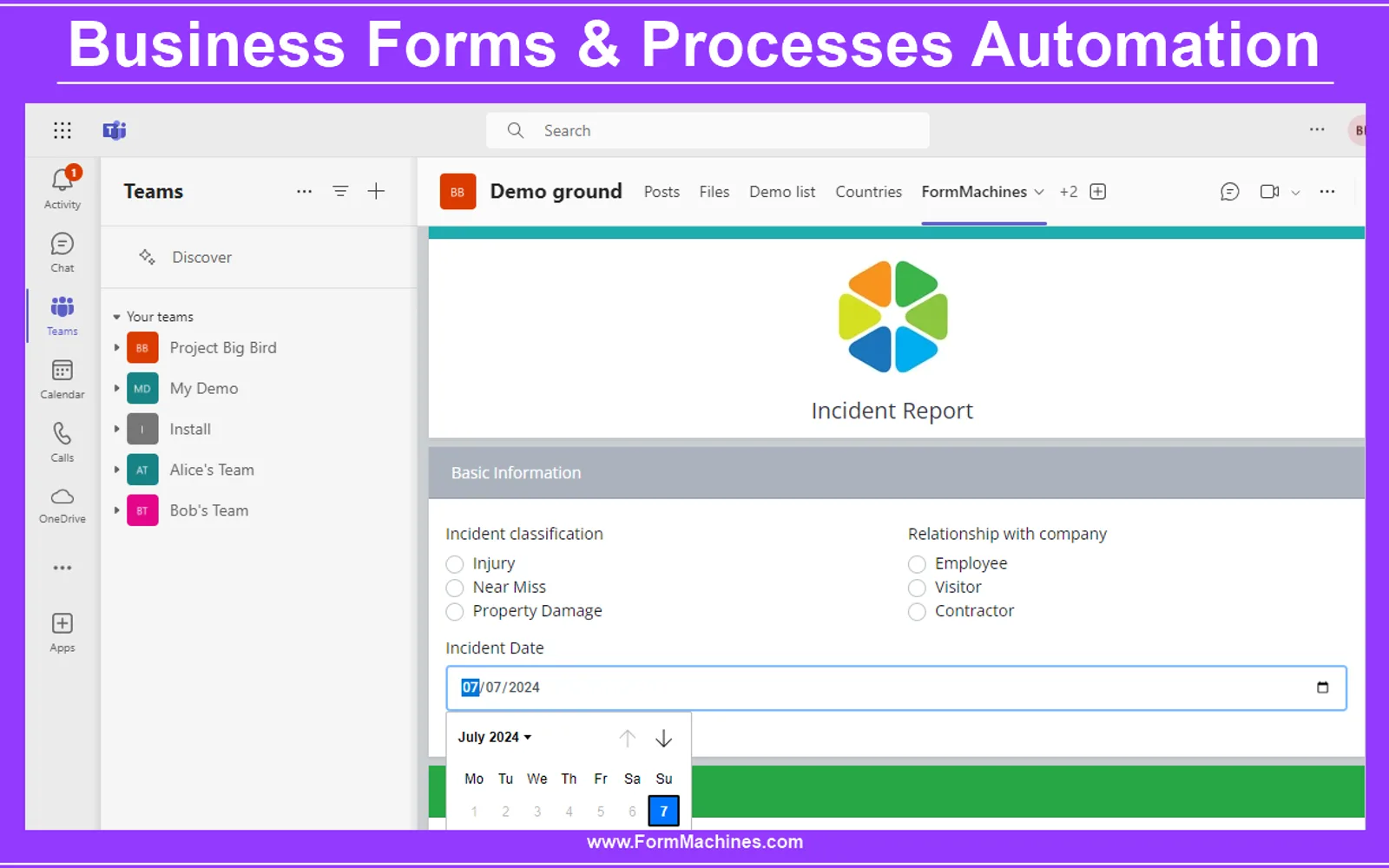This screenshot has height=868, width=1389.
Task: Select the Employee radio button
Action: coord(917,564)
